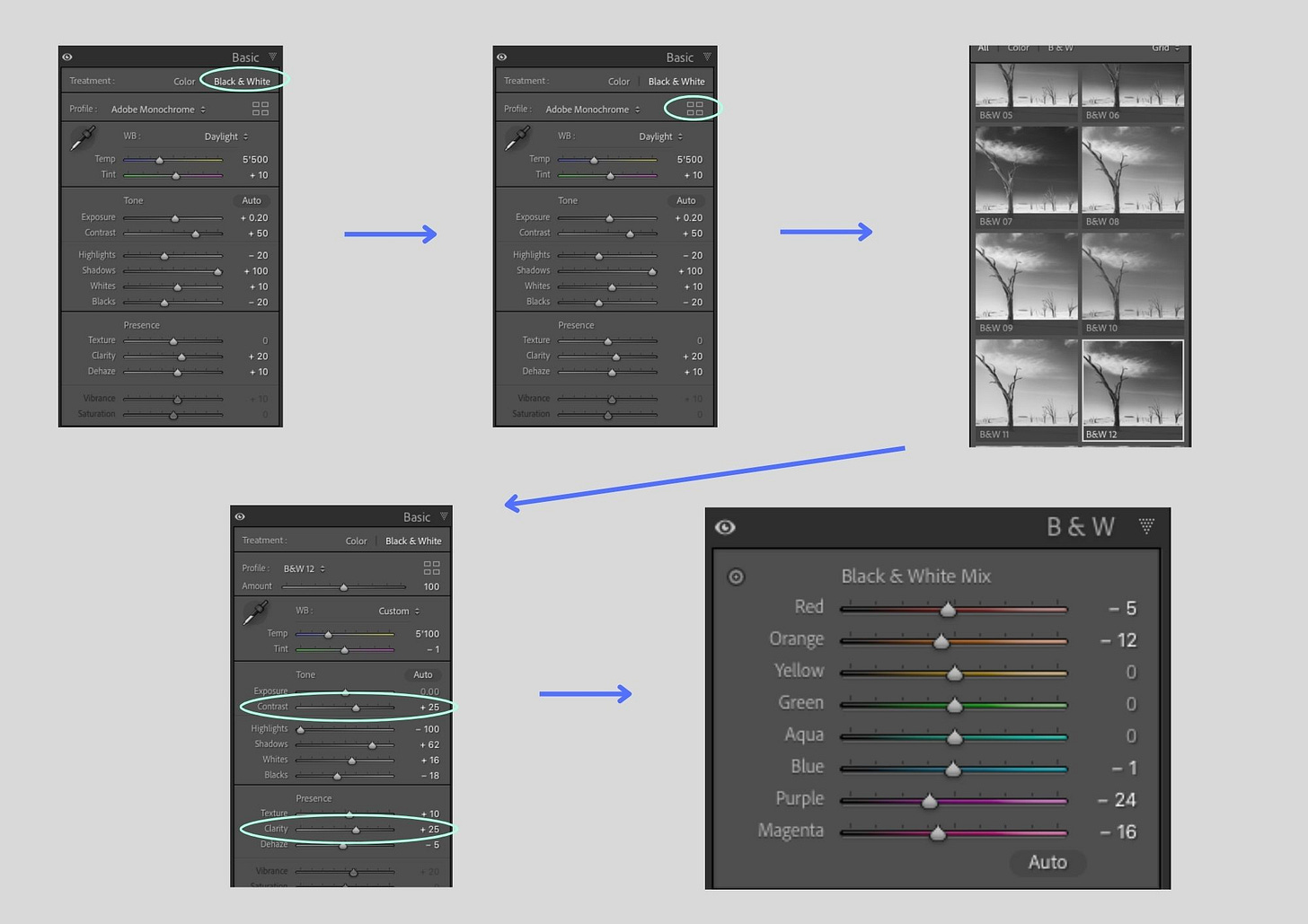Select the WB eyedropper in the first Basic panel
This screenshot has width=1308, height=924.
84,138
